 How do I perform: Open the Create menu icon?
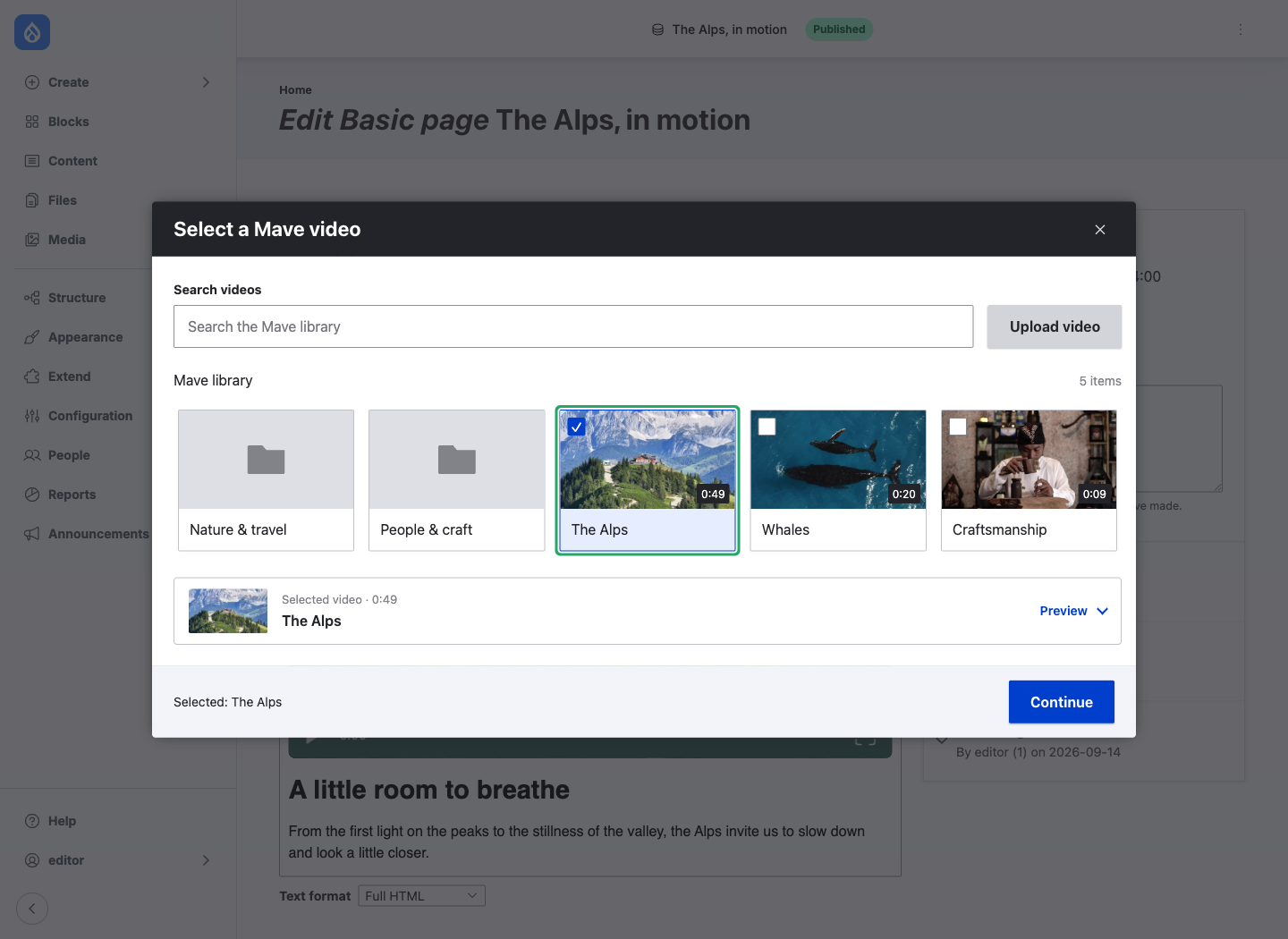32,82
